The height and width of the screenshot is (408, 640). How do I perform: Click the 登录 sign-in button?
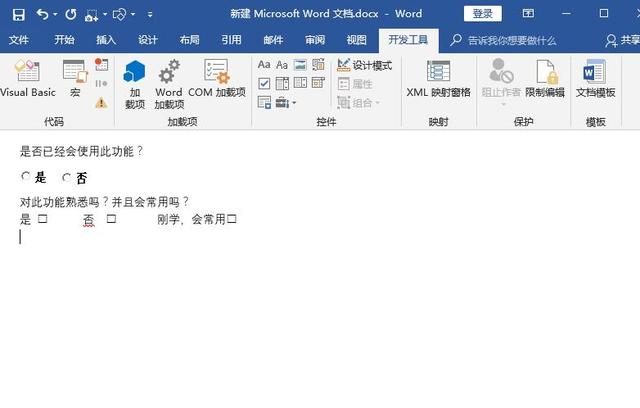(x=482, y=13)
